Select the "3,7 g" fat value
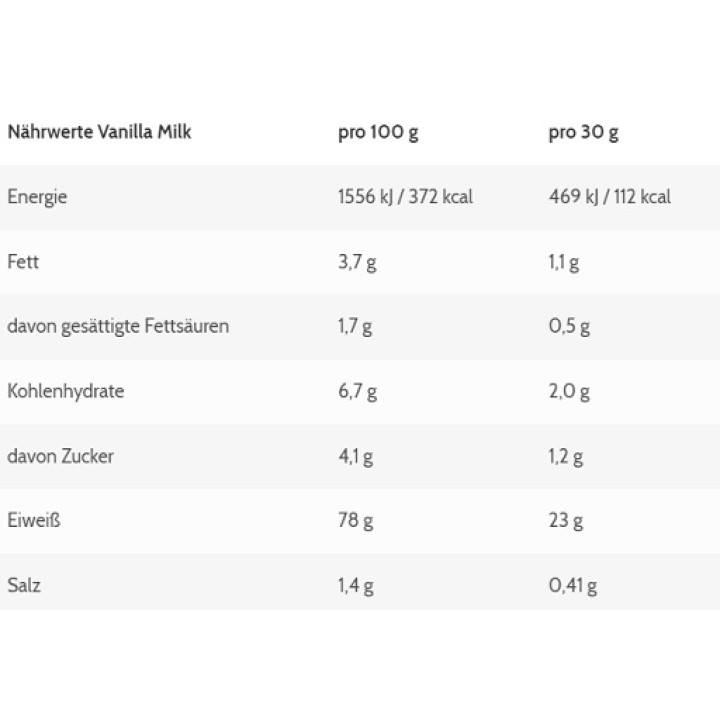This screenshot has width=720, height=720. tap(357, 262)
